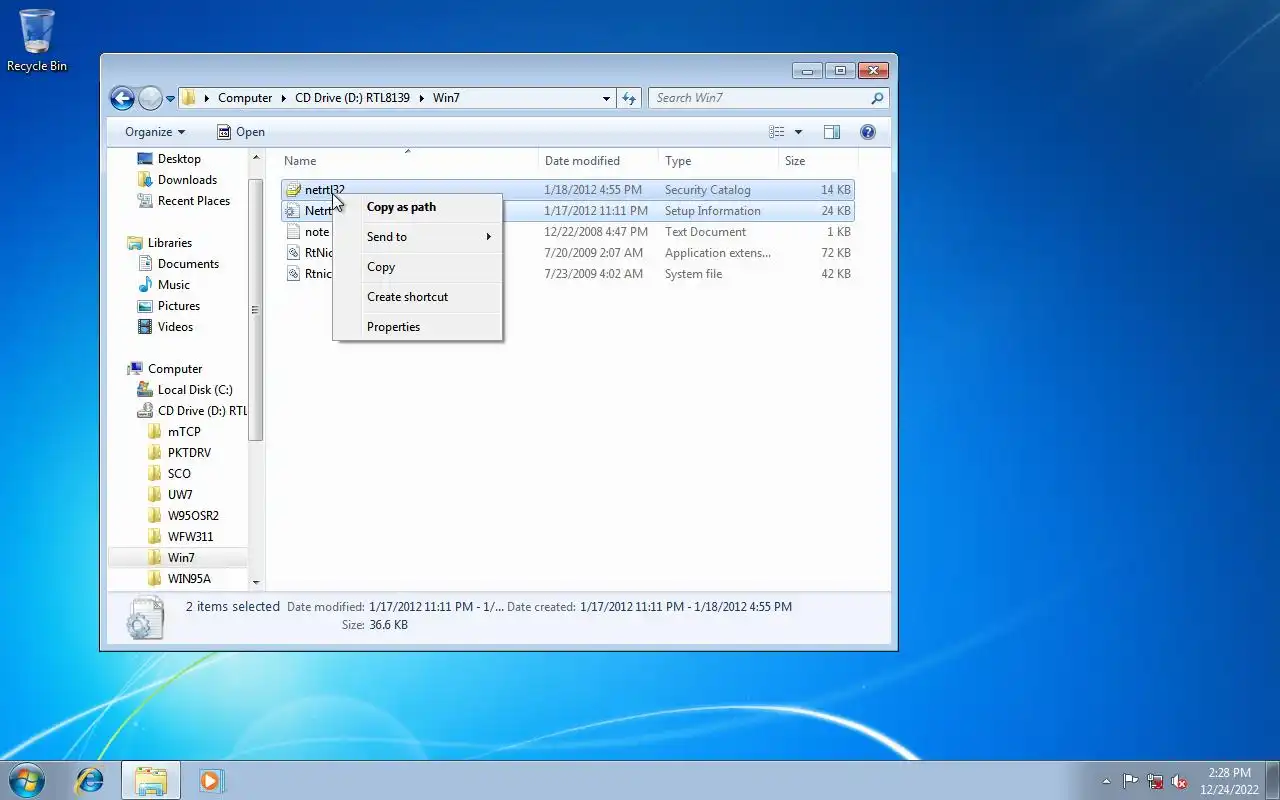The height and width of the screenshot is (800, 1280).
Task: Expand the breadcrumb arrow after Computer
Action: pyautogui.click(x=283, y=98)
